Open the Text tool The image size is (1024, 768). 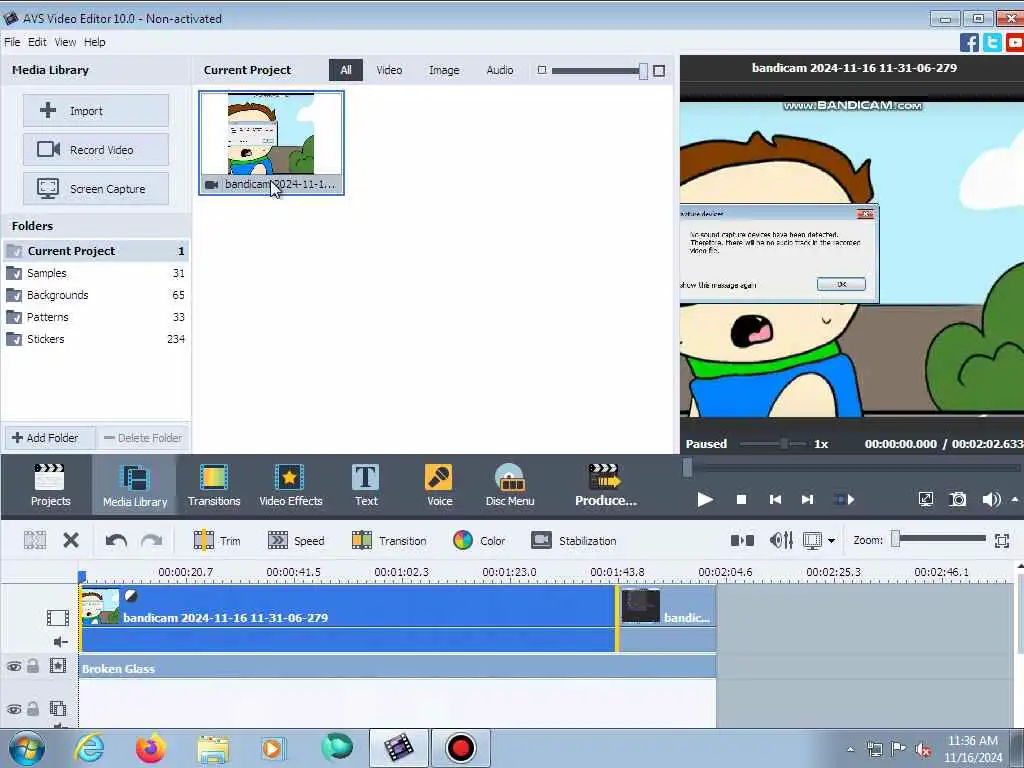coord(366,485)
